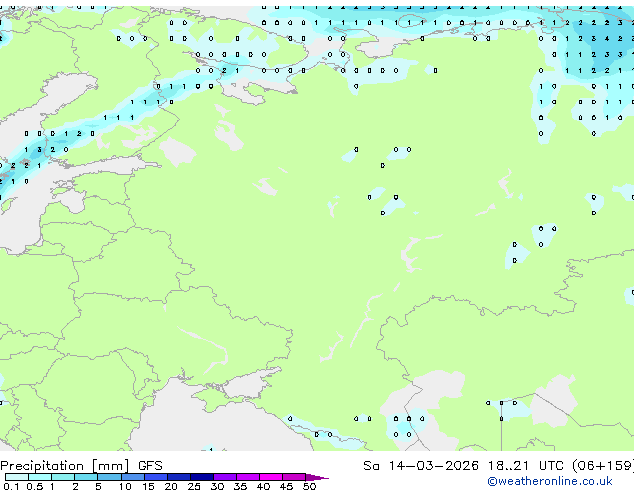Pick the 35–40 mm legend swatch
Image resolution: width=634 pixels, height=490 pixels.
tap(247, 477)
